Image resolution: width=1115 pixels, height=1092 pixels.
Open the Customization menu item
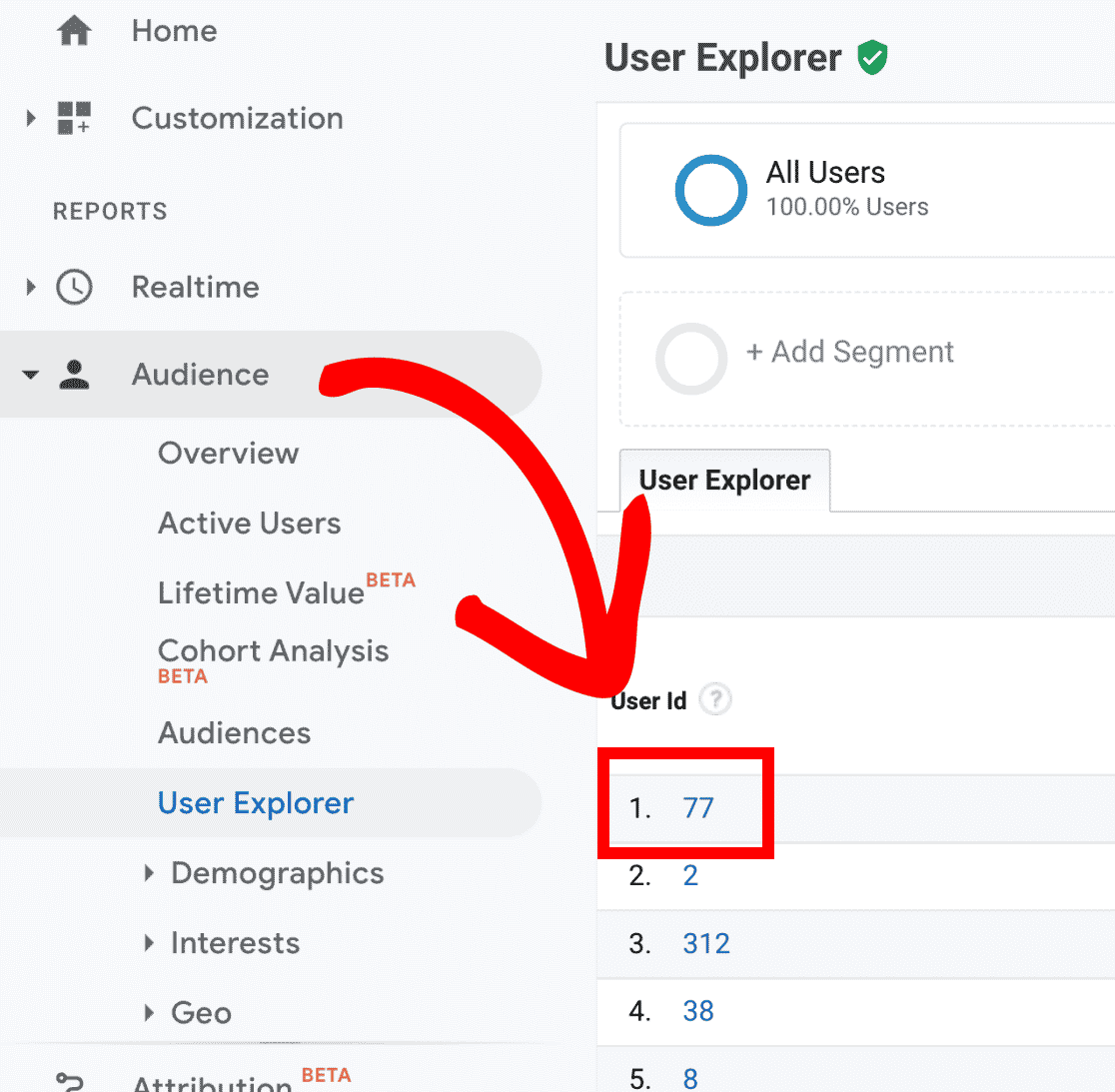click(x=238, y=118)
